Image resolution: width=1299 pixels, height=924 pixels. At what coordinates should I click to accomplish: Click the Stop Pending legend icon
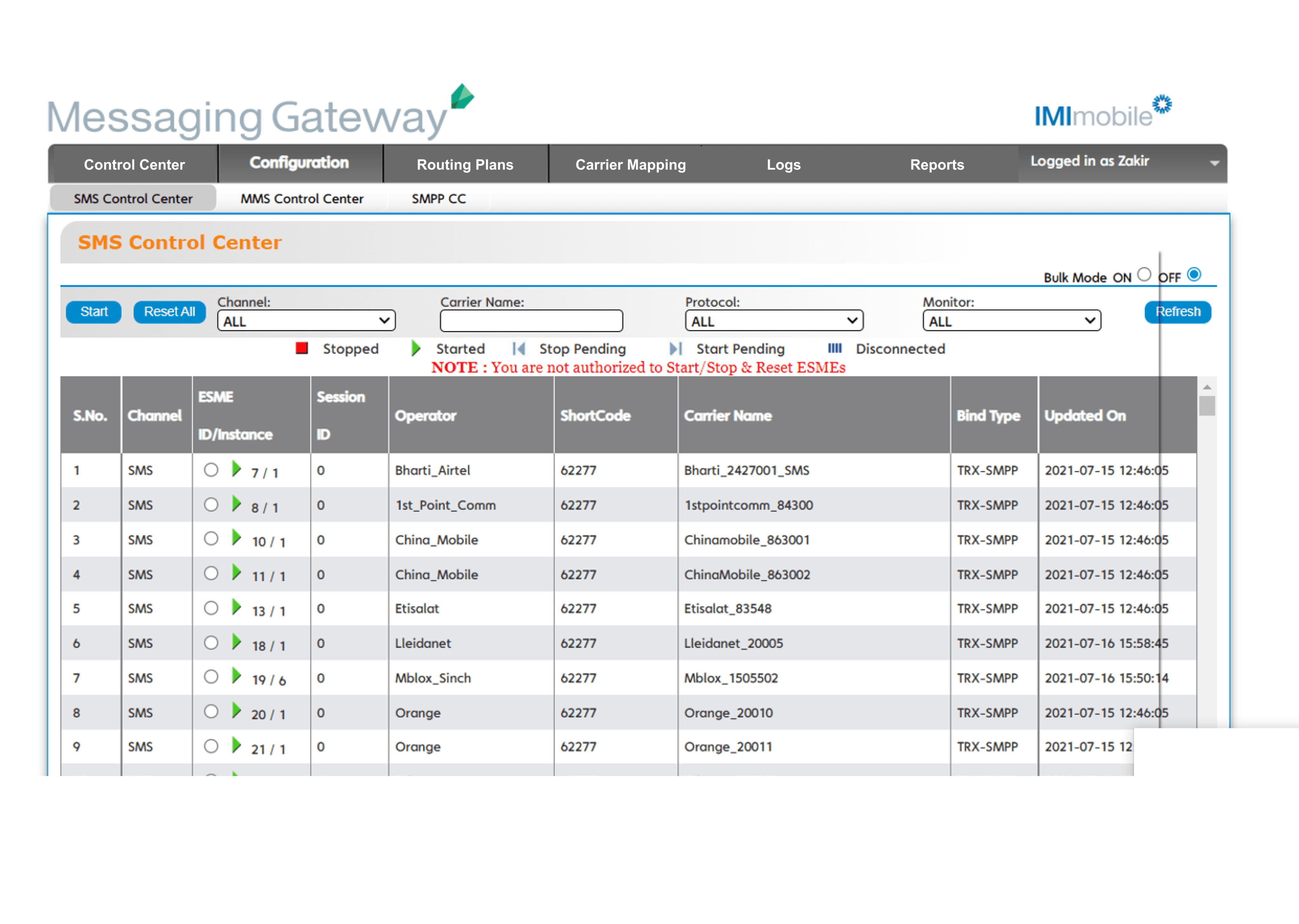(x=518, y=349)
